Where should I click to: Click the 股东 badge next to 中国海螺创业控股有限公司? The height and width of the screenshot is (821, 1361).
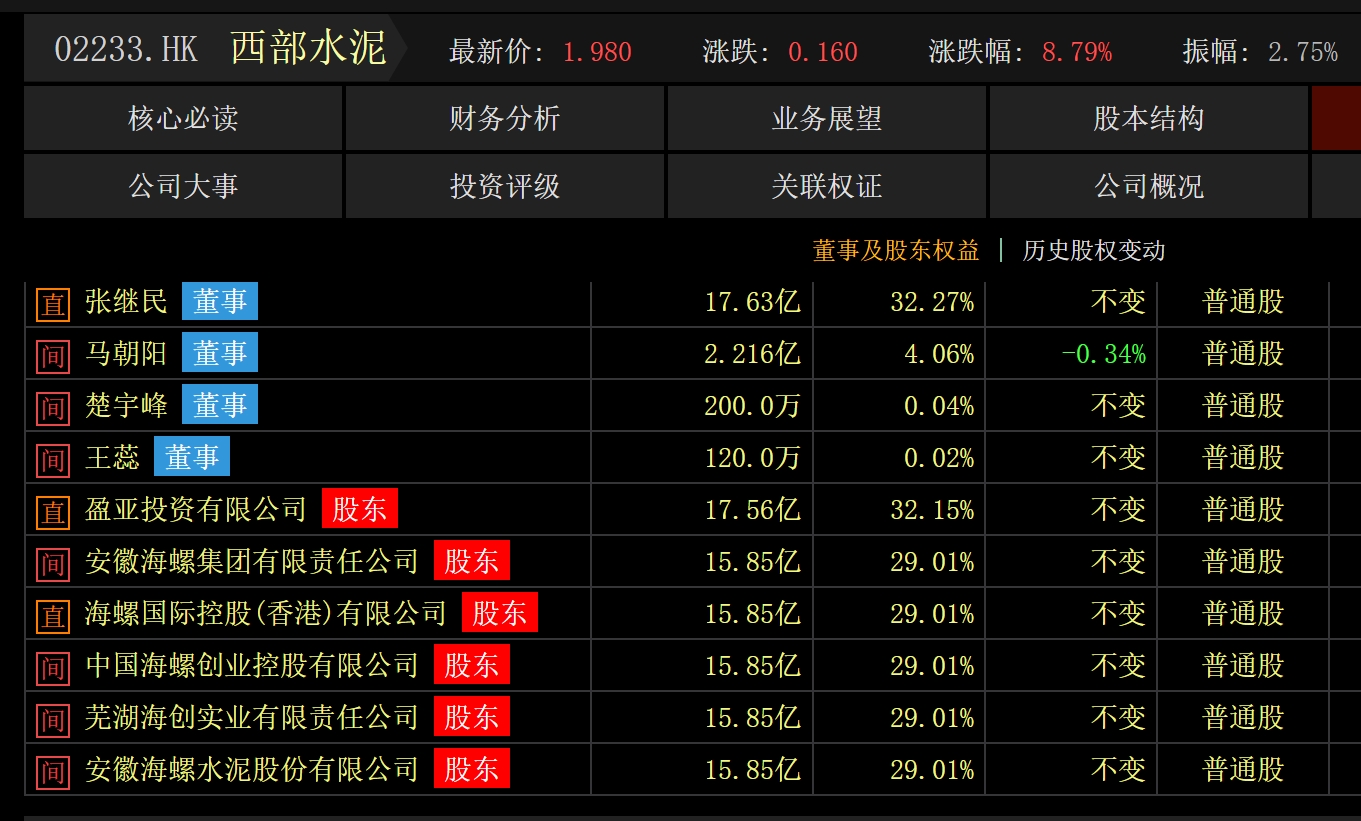pos(472,665)
